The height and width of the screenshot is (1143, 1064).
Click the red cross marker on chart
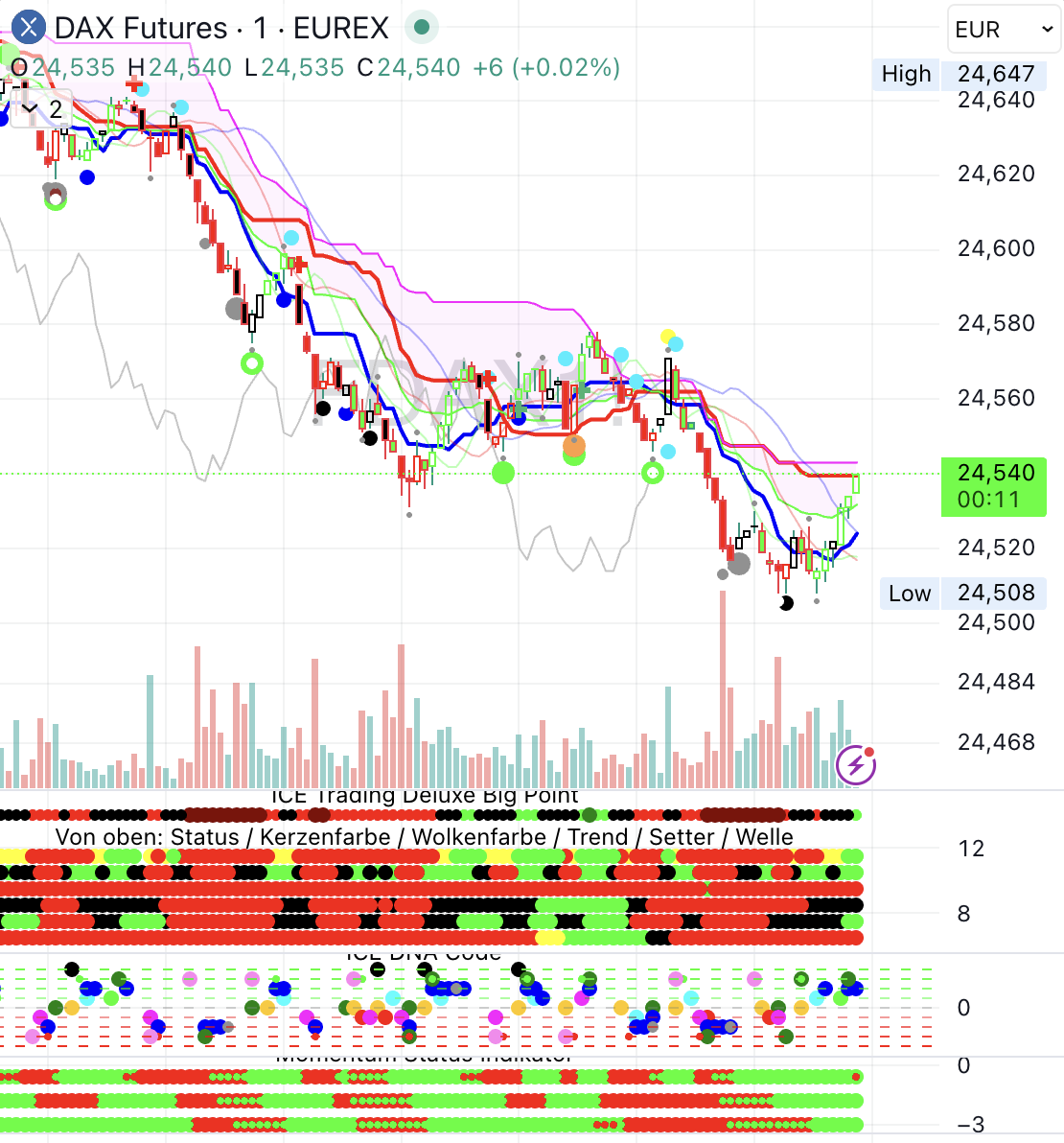(133, 86)
